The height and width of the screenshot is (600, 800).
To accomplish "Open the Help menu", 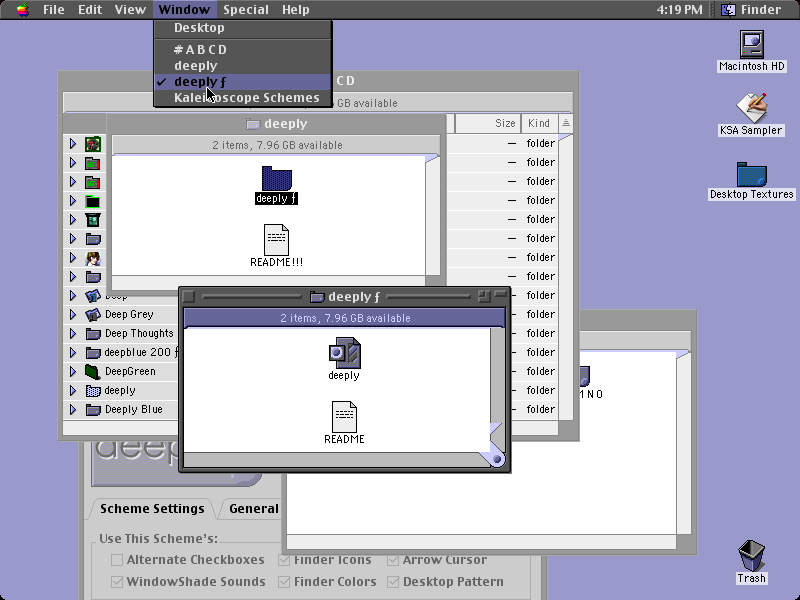I will (x=295, y=10).
